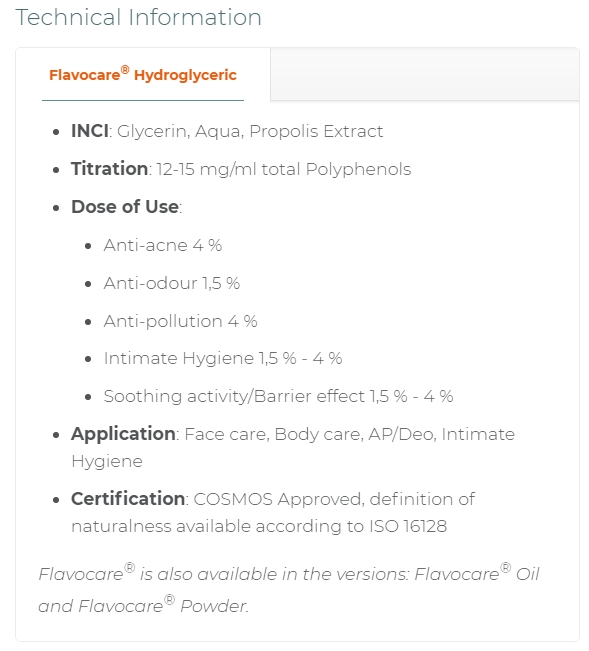Click the italic Flavocare Oil mention
The height and width of the screenshot is (651, 589).
point(477,573)
